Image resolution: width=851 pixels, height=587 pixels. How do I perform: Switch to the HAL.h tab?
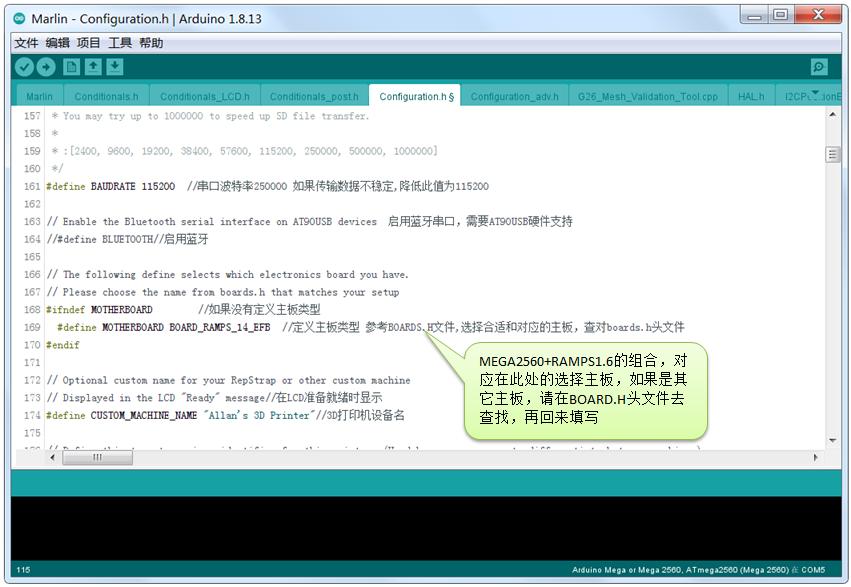point(751,95)
